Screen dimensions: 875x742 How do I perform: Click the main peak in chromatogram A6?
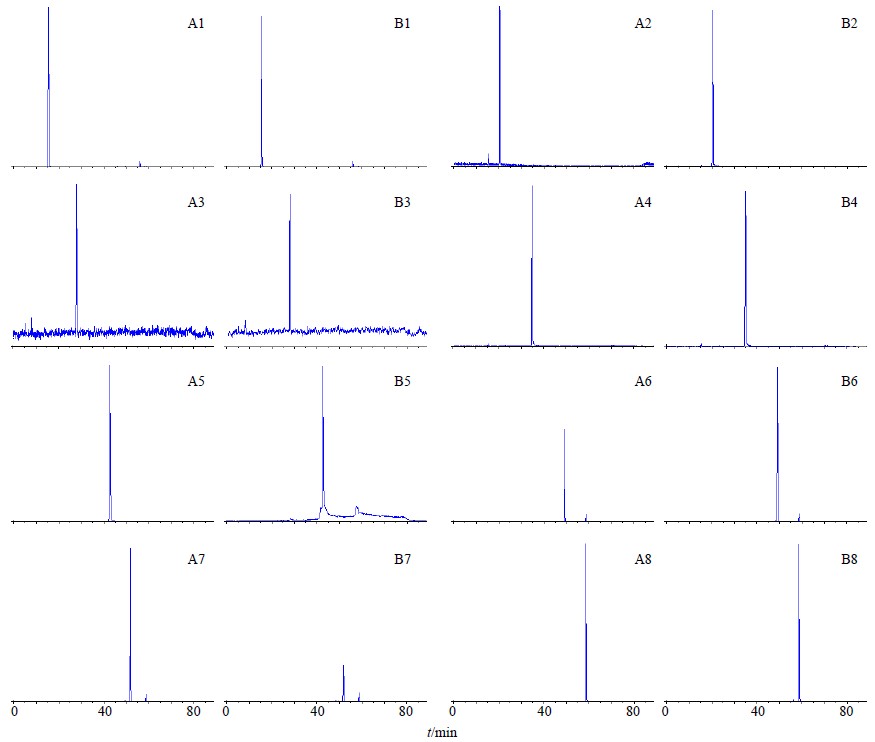(565, 475)
